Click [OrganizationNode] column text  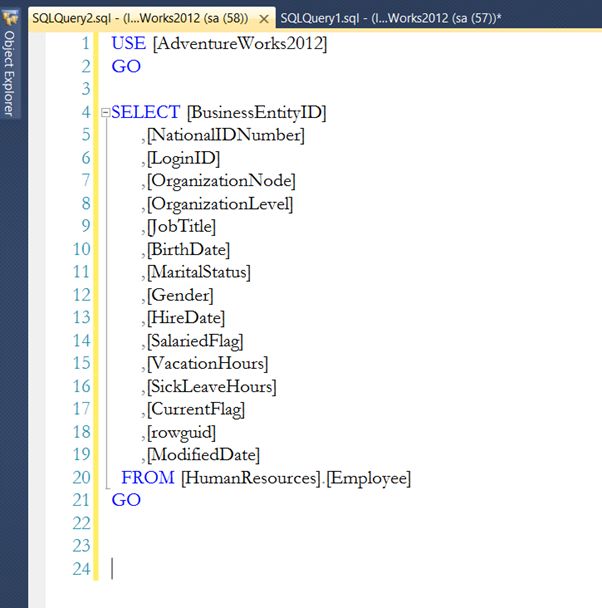tap(221, 181)
